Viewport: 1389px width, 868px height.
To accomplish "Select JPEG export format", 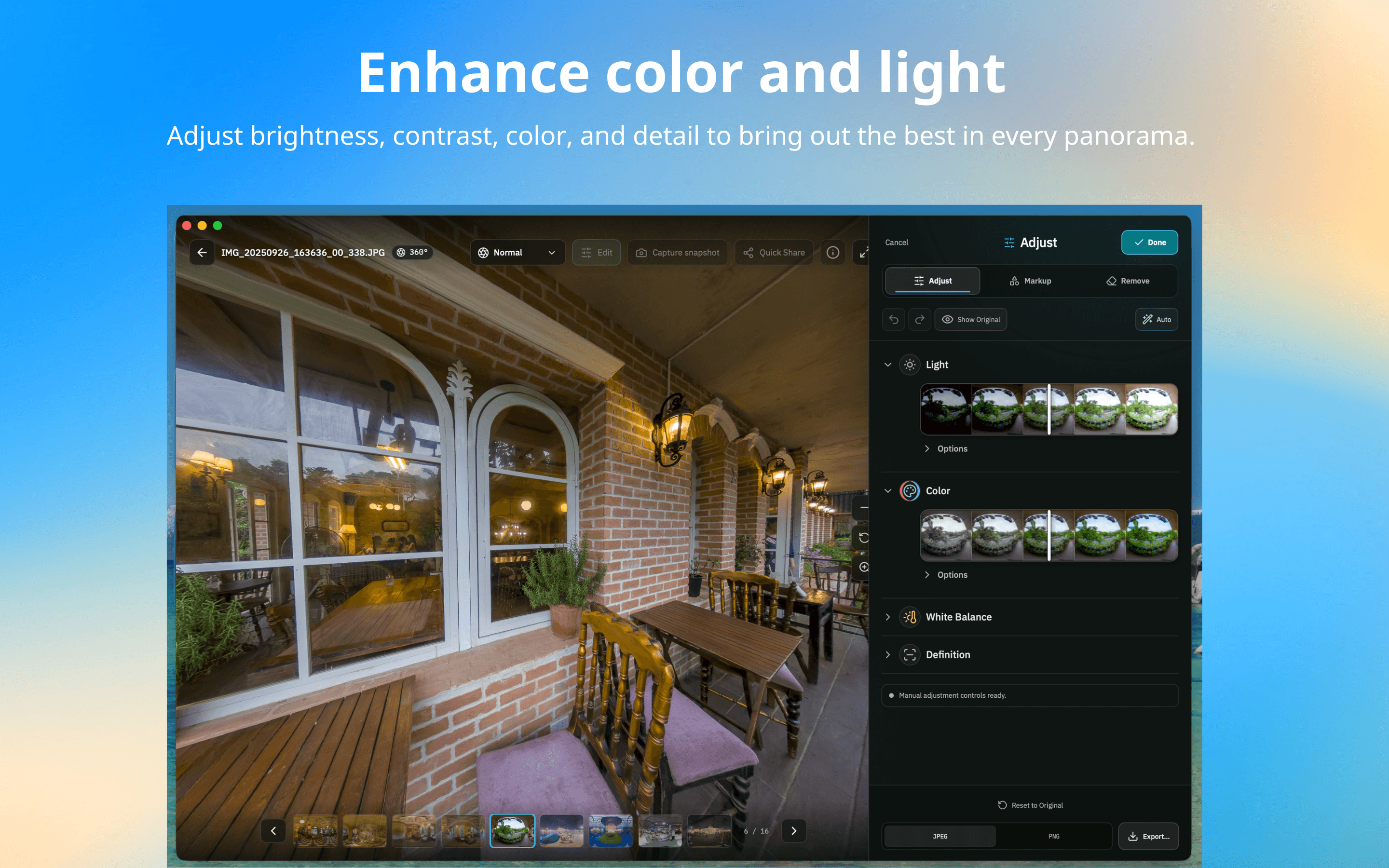I will pyautogui.click(x=940, y=837).
